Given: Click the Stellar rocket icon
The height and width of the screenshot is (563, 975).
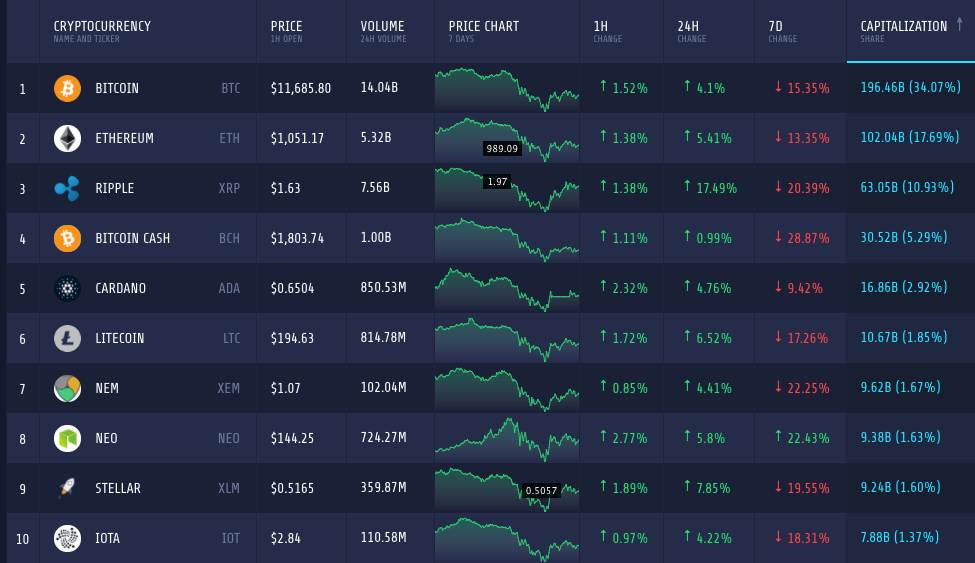Looking at the screenshot, I should pos(67,488).
